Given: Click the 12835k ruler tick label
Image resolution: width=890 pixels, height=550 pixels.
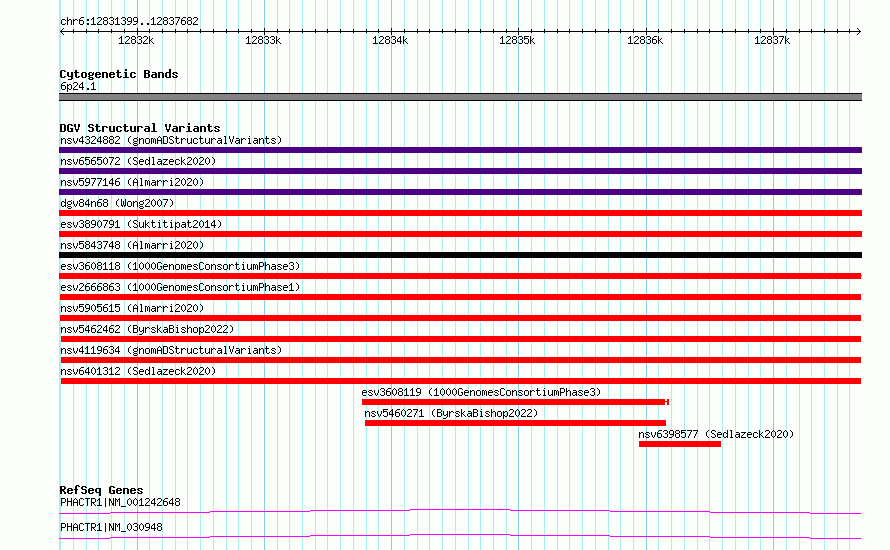Looking at the screenshot, I should coord(517,40).
